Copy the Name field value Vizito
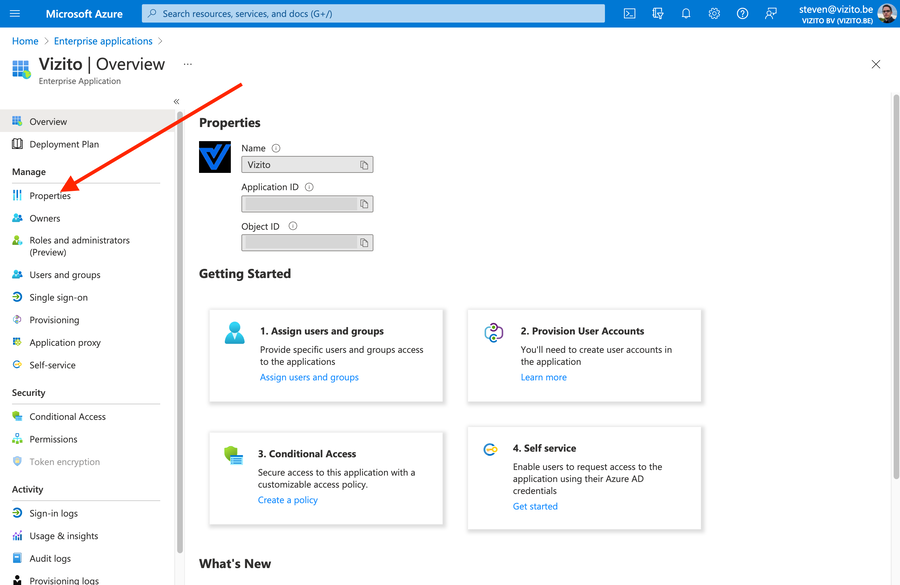Screen dimensions: 900x585 point(364,164)
